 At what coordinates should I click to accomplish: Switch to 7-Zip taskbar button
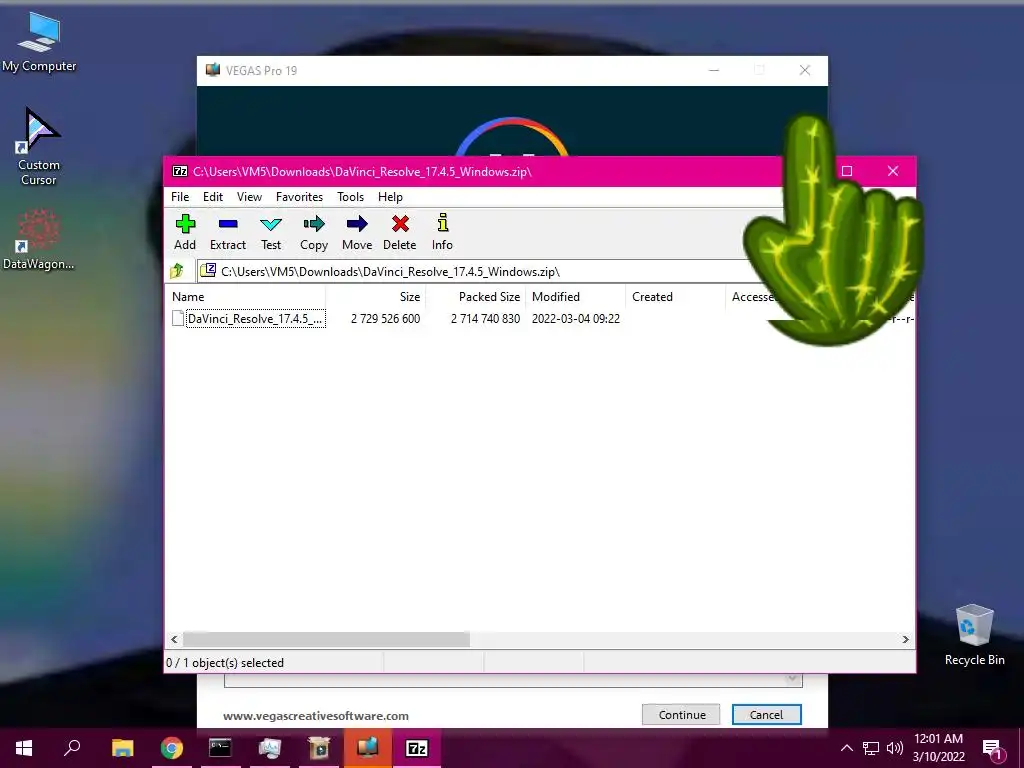click(417, 748)
